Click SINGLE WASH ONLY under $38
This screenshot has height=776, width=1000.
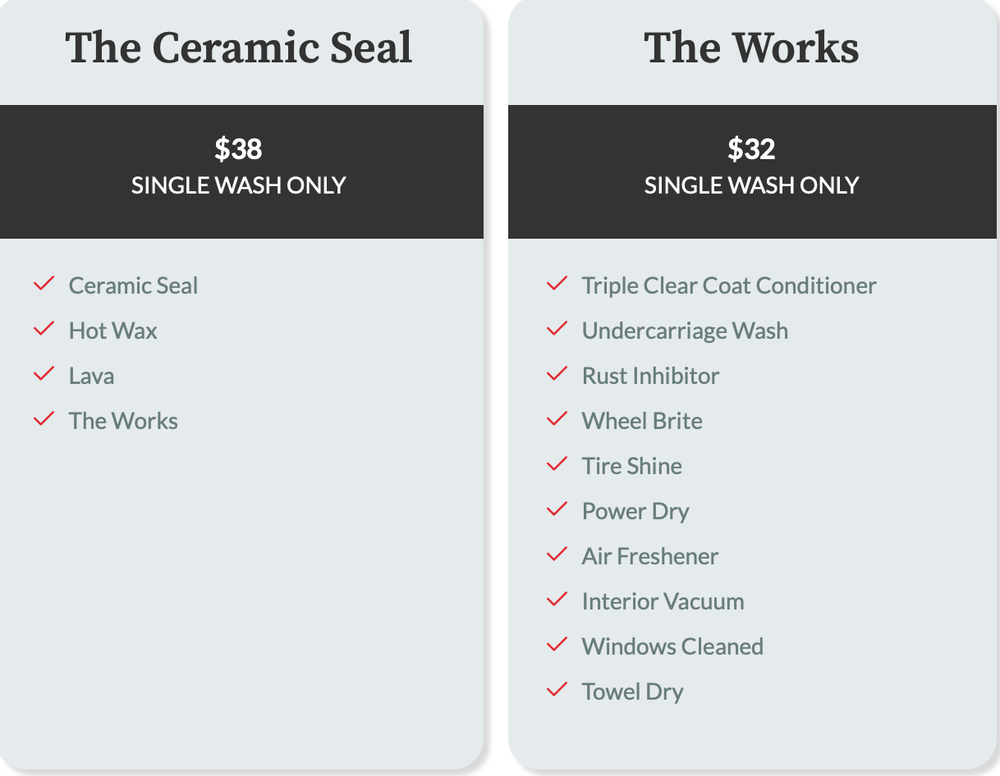pos(238,185)
